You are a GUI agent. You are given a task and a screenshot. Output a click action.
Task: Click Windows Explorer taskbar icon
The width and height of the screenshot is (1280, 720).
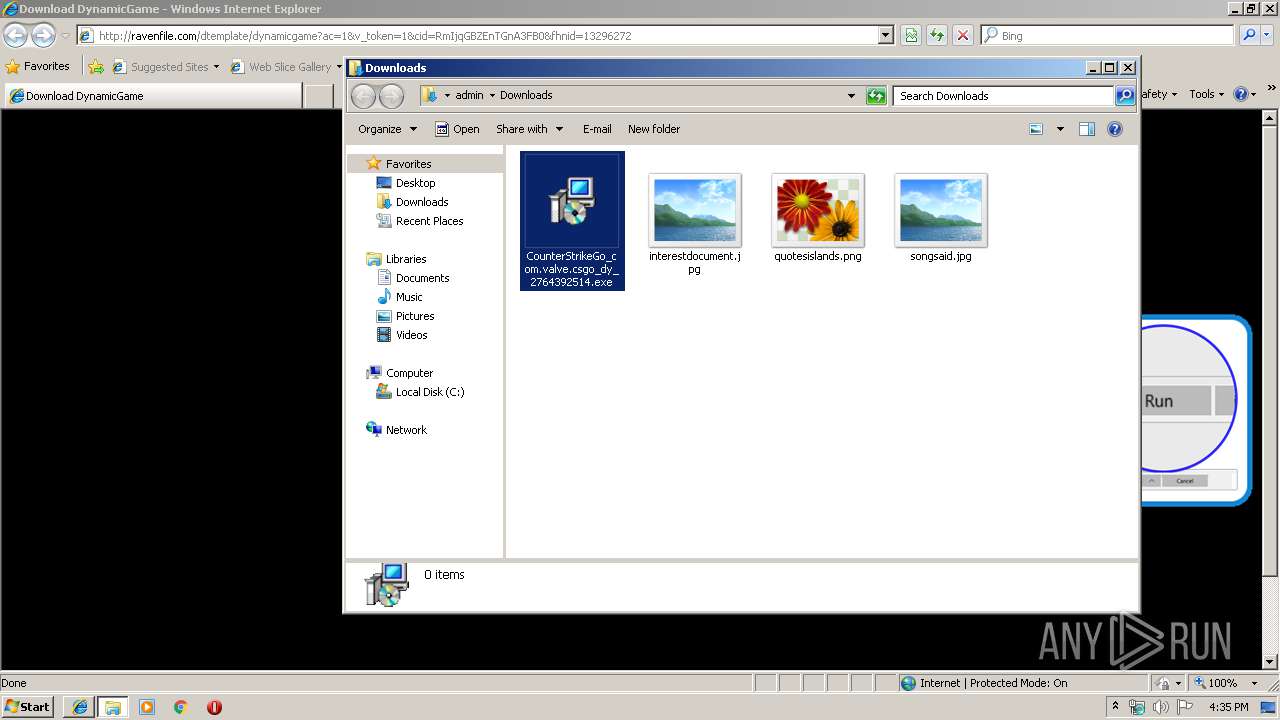(x=112, y=706)
